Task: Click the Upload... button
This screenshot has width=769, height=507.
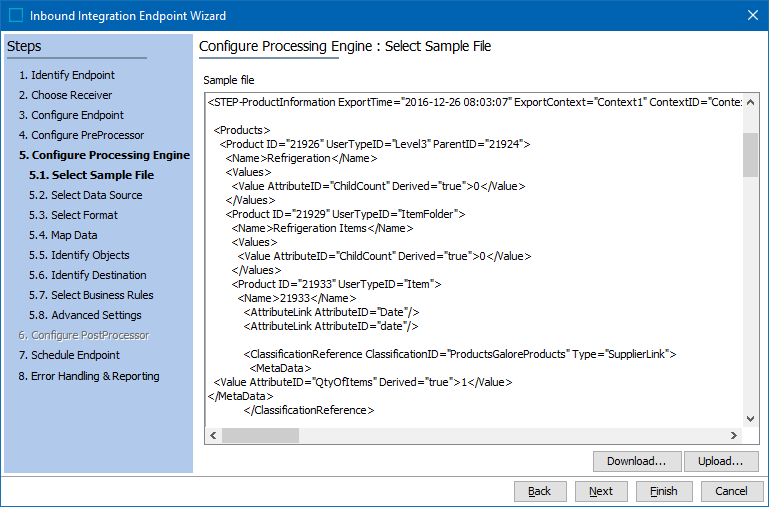Action: pyautogui.click(x=721, y=461)
